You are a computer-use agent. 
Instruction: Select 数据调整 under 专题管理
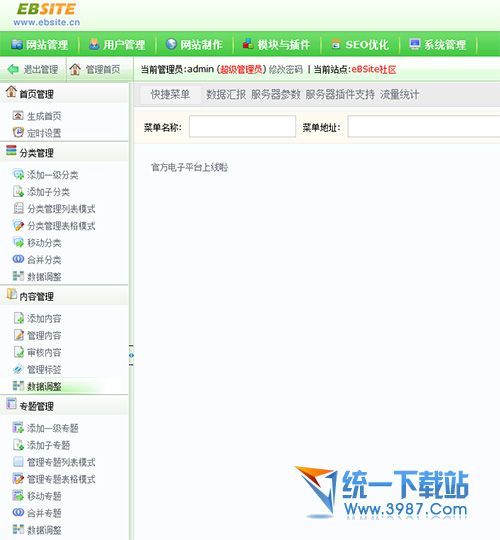[44, 530]
